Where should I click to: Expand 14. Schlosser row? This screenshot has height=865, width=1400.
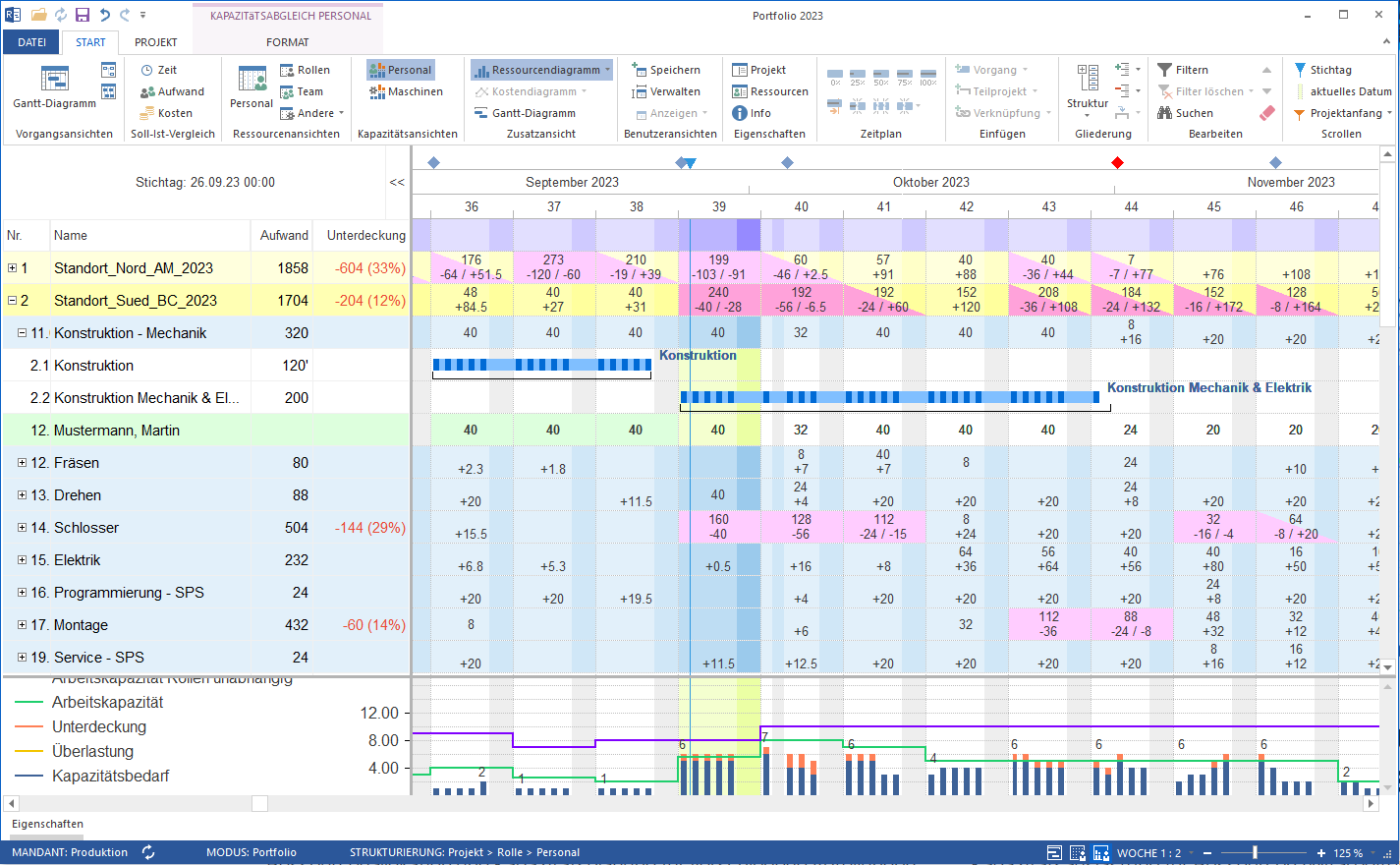(22, 527)
